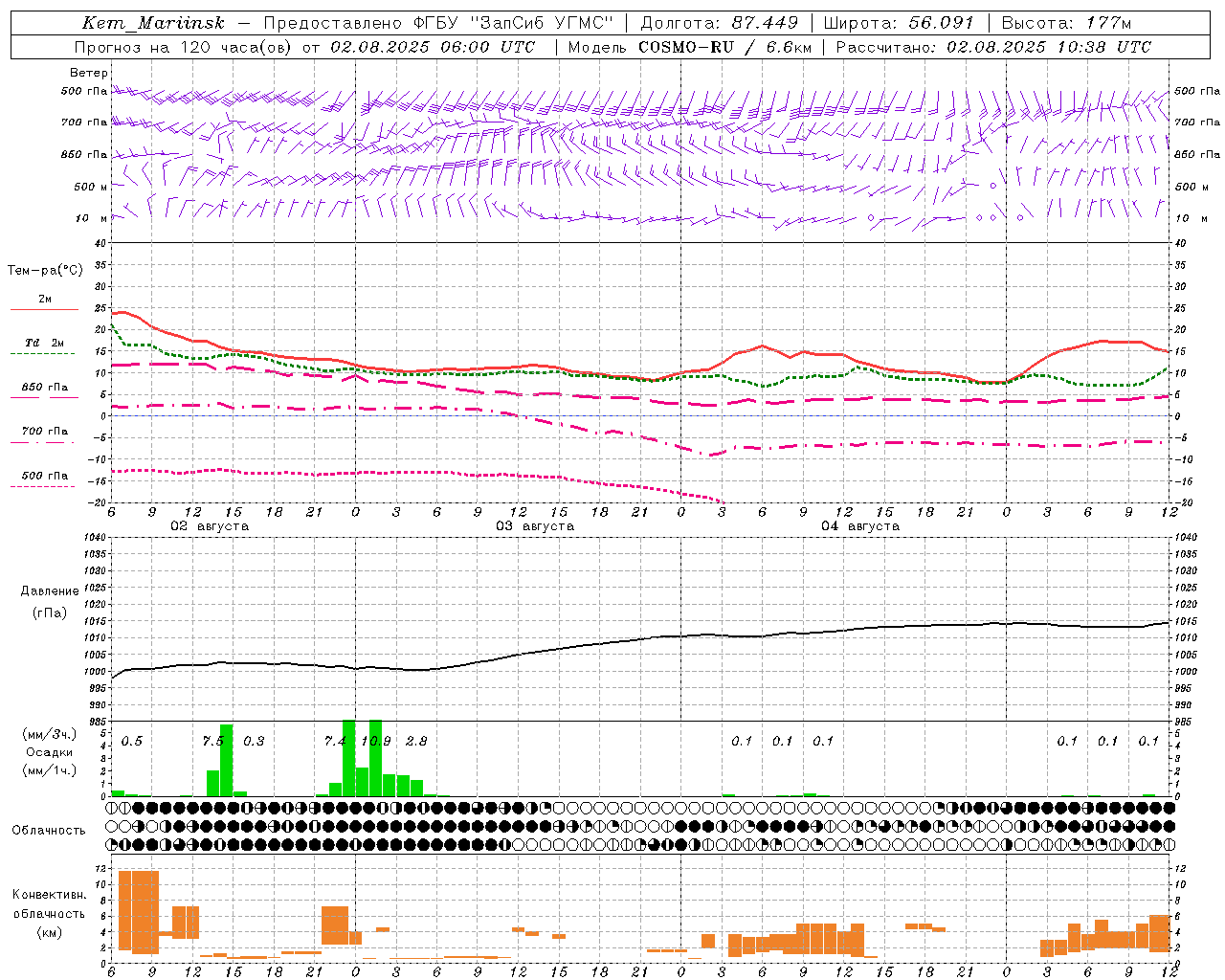
Task: Click the '700 гПа' temperature legend entry
Action: (x=45, y=431)
